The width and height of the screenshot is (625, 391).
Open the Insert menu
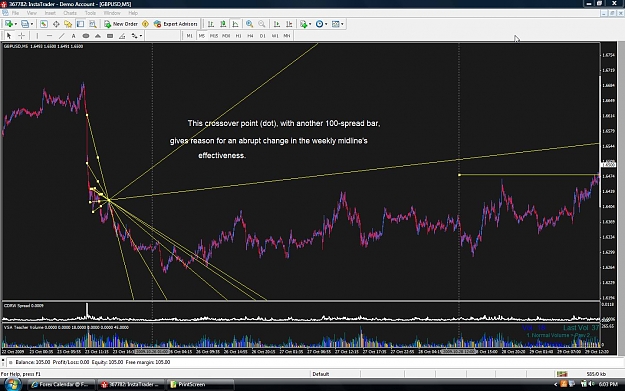50,13
